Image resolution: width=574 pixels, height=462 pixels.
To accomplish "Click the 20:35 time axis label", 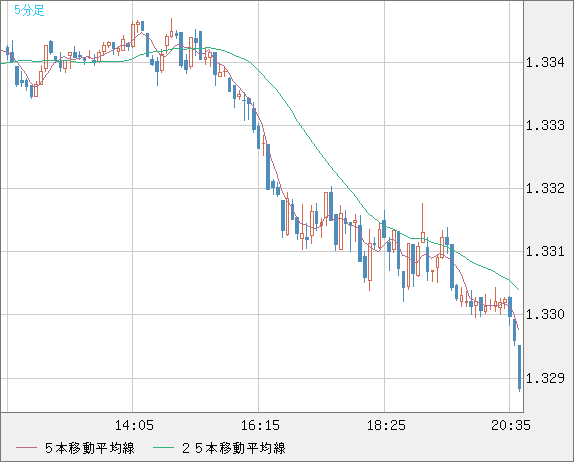I will 511,425.
